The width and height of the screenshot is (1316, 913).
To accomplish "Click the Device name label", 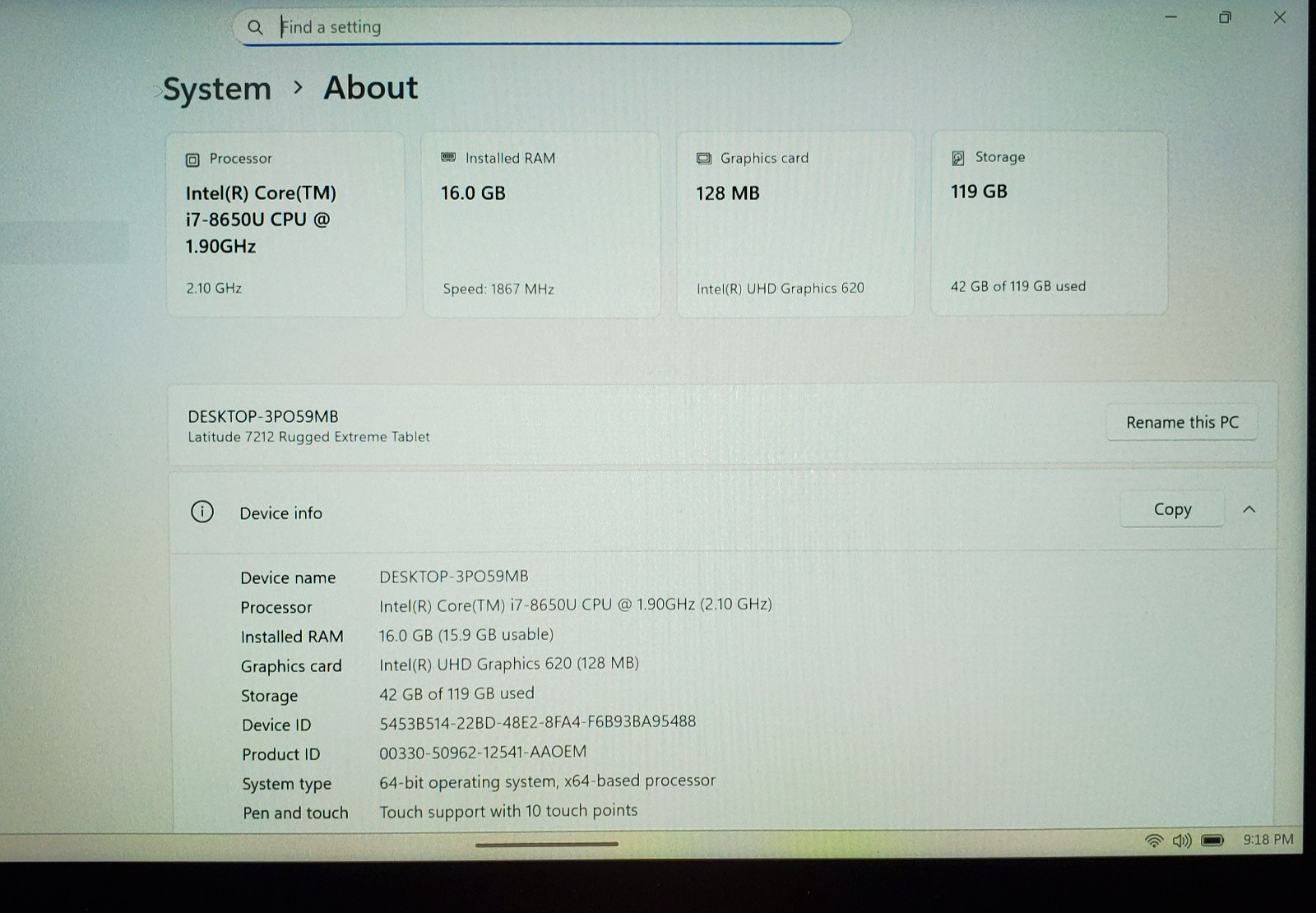I will point(288,578).
